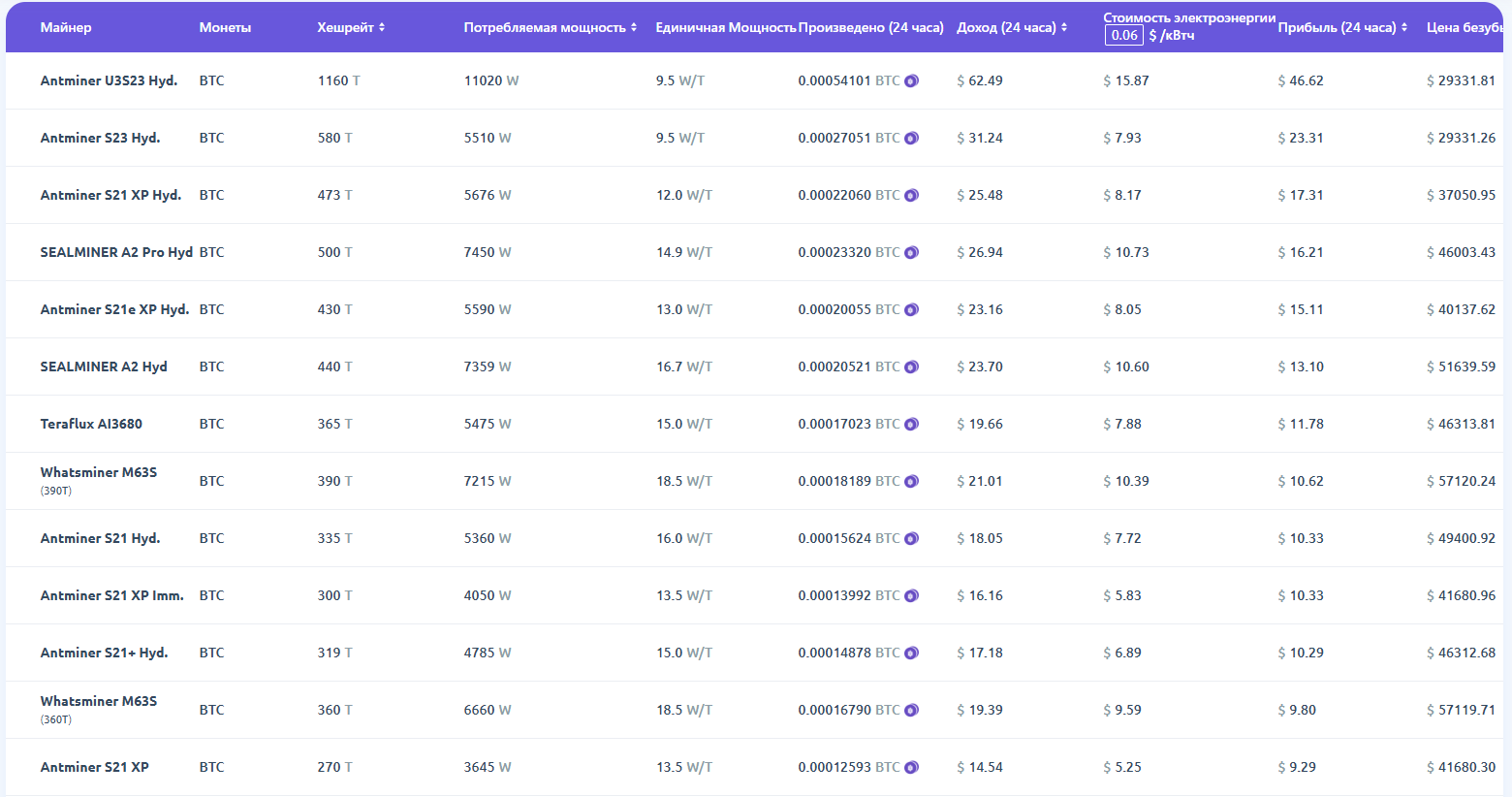
Task: Click BTC coin icon in Whatsminer M63S (390T) row
Action: [911, 482]
